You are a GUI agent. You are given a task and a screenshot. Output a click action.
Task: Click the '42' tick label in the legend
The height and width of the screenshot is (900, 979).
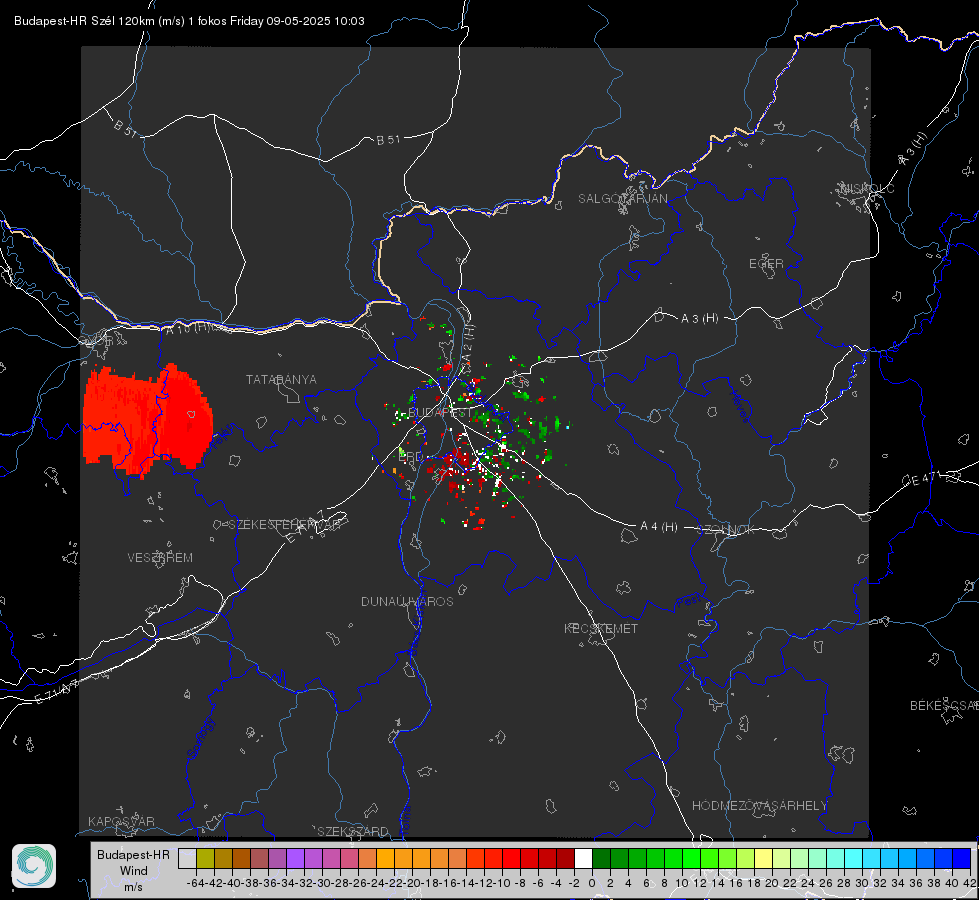(x=970, y=883)
